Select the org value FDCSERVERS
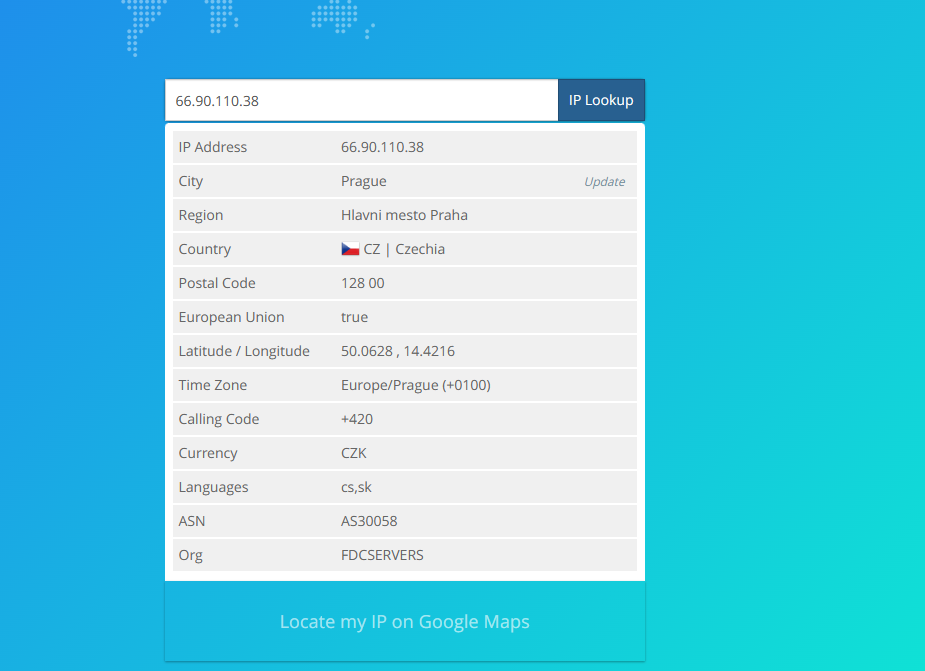Image resolution: width=925 pixels, height=671 pixels. point(382,555)
